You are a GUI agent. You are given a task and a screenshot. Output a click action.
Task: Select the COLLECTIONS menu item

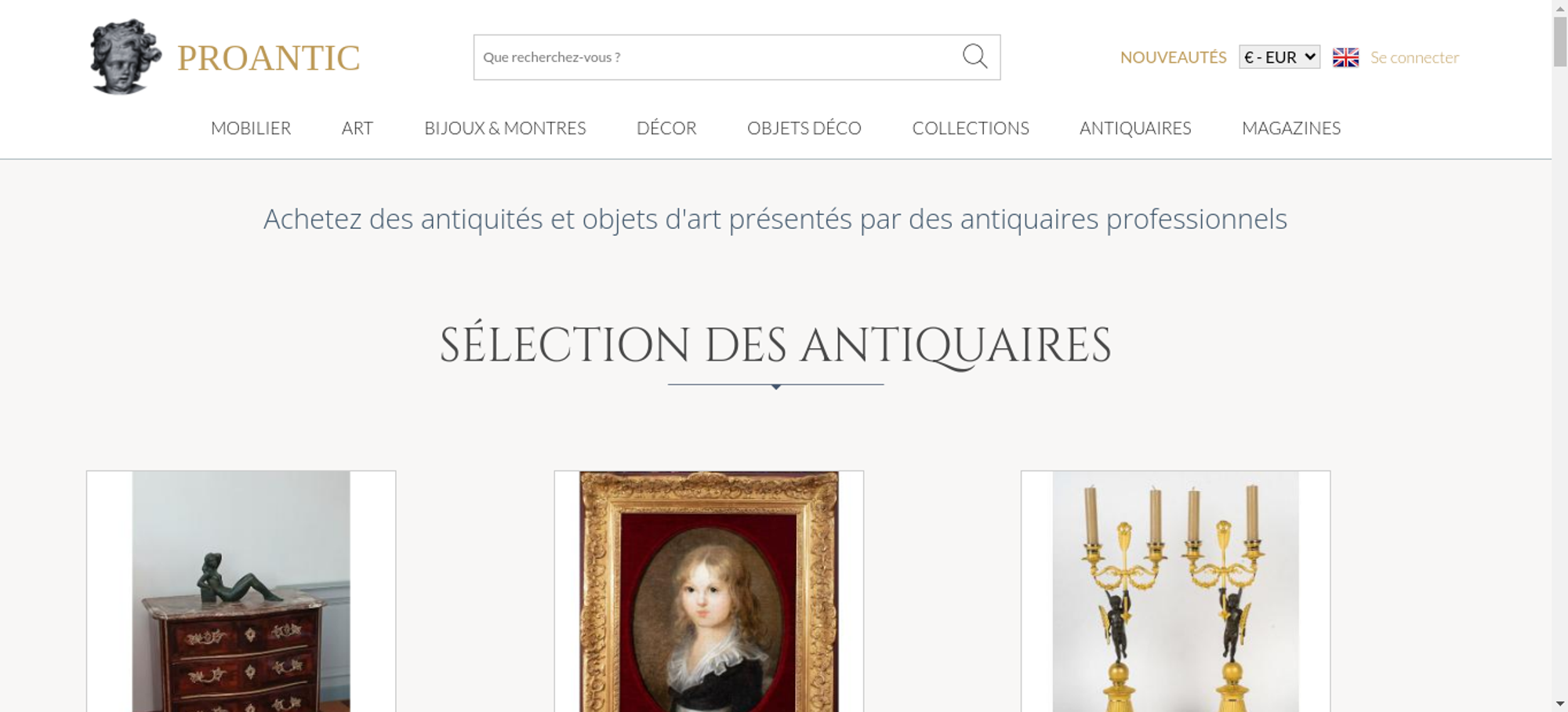[971, 128]
